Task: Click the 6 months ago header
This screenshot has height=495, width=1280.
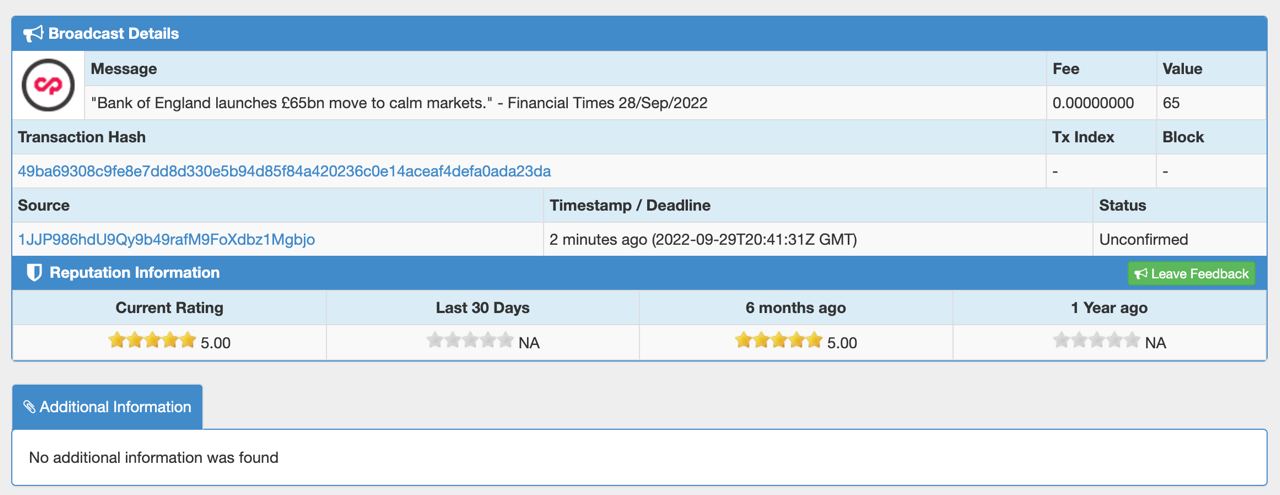Action: (x=796, y=308)
